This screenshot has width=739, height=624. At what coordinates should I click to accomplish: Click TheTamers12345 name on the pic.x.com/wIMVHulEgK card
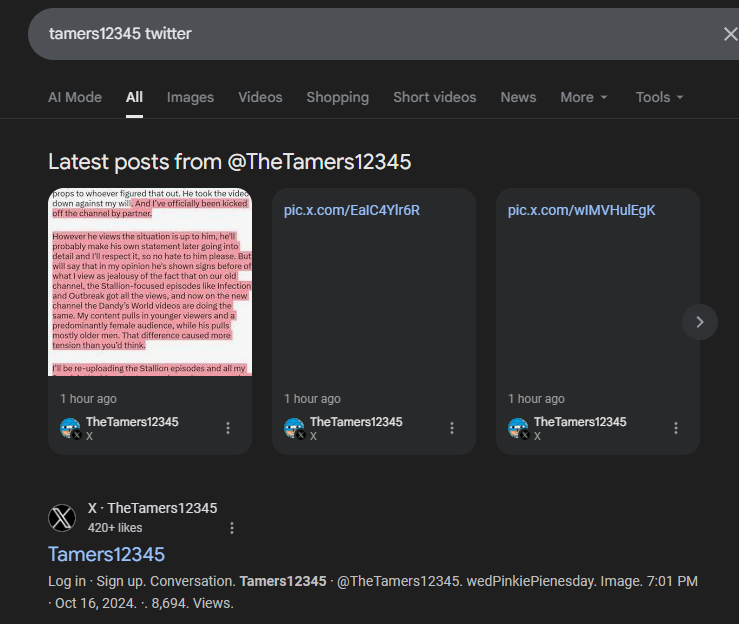[x=580, y=422]
